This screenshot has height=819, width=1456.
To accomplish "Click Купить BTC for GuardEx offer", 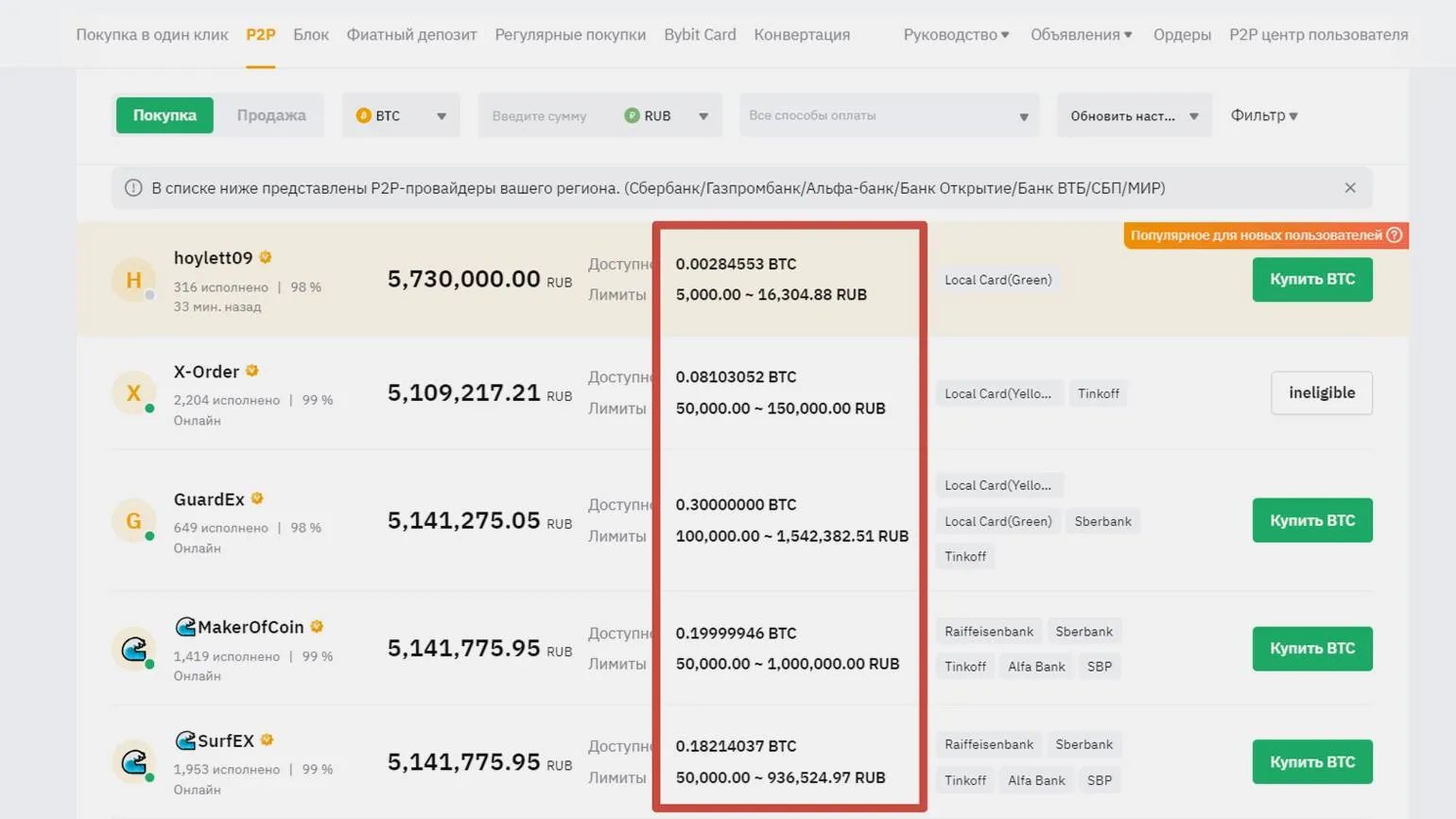I will point(1311,520).
